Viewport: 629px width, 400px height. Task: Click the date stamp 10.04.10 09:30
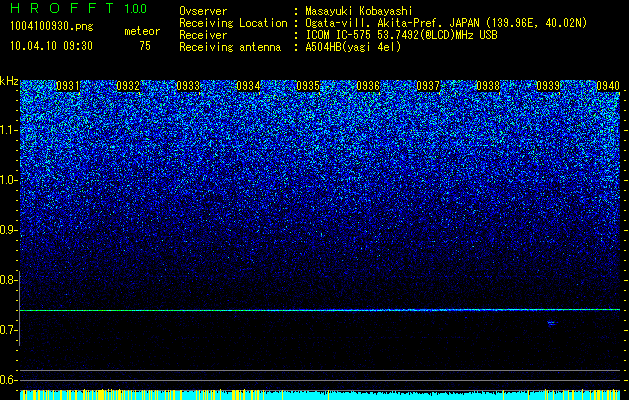click(52, 46)
